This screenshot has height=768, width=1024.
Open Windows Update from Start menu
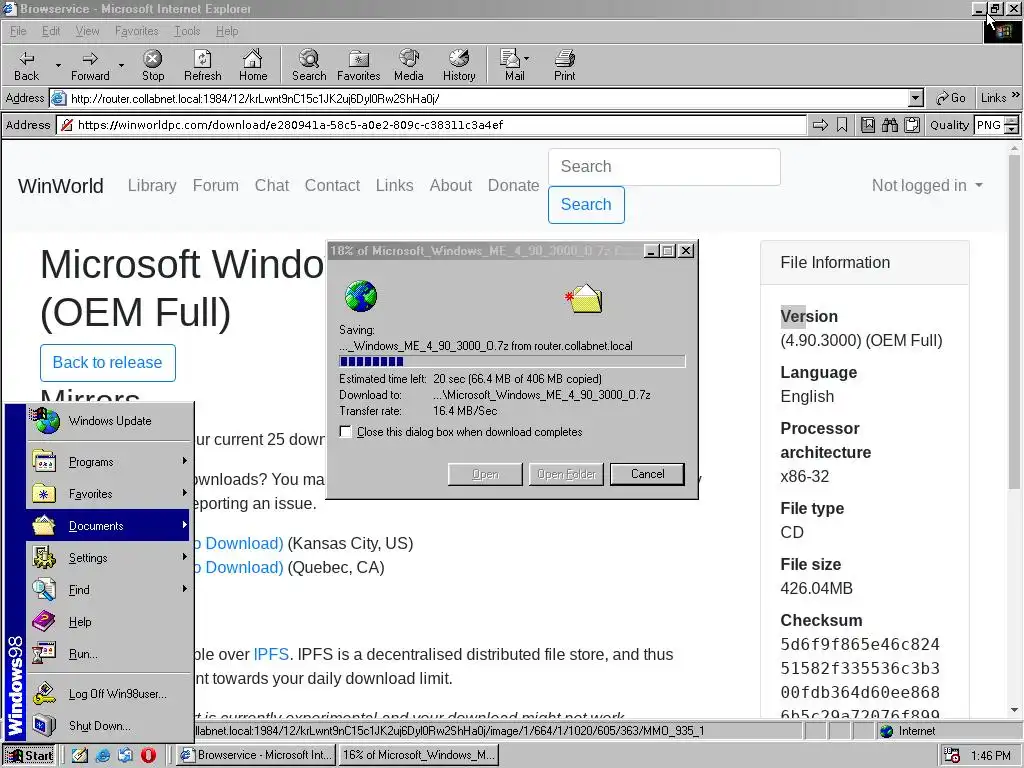coord(110,421)
